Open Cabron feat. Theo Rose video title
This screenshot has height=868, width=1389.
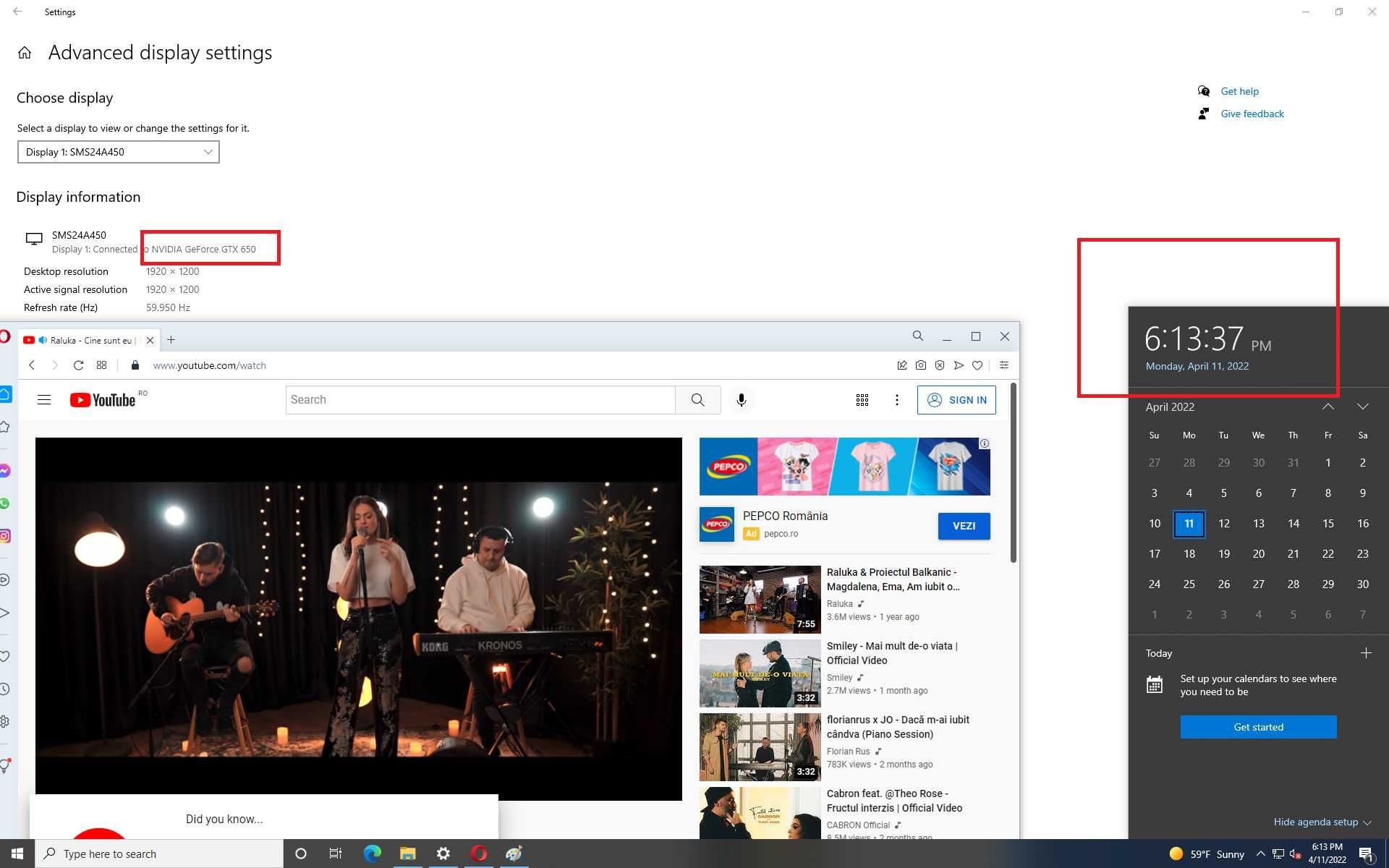click(x=894, y=801)
